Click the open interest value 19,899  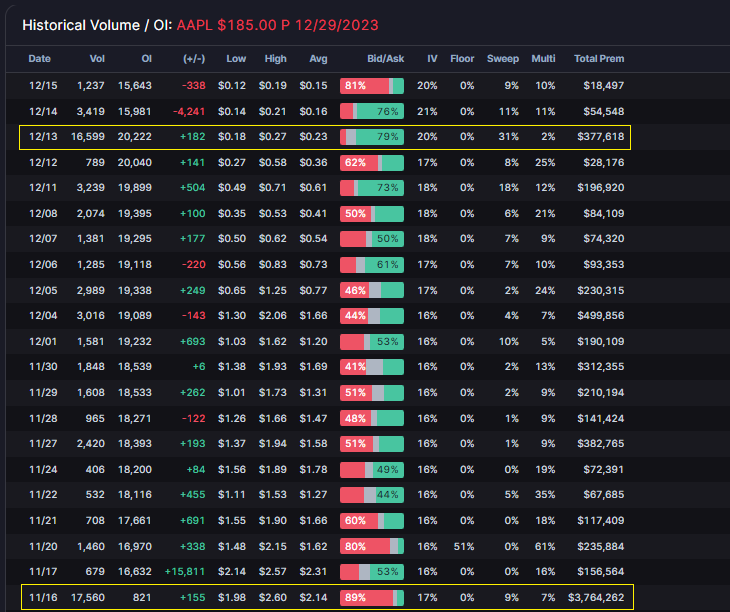135,188
